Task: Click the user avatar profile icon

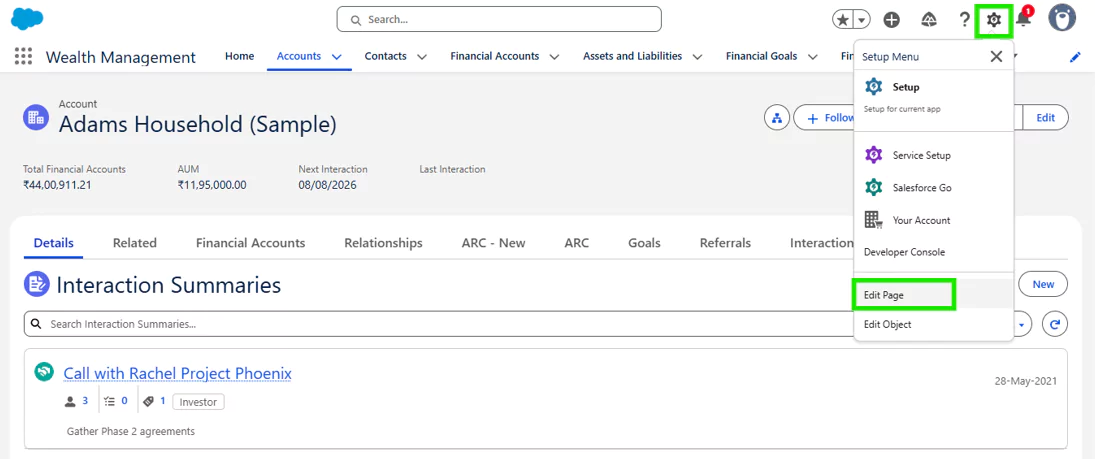Action: click(x=1062, y=19)
